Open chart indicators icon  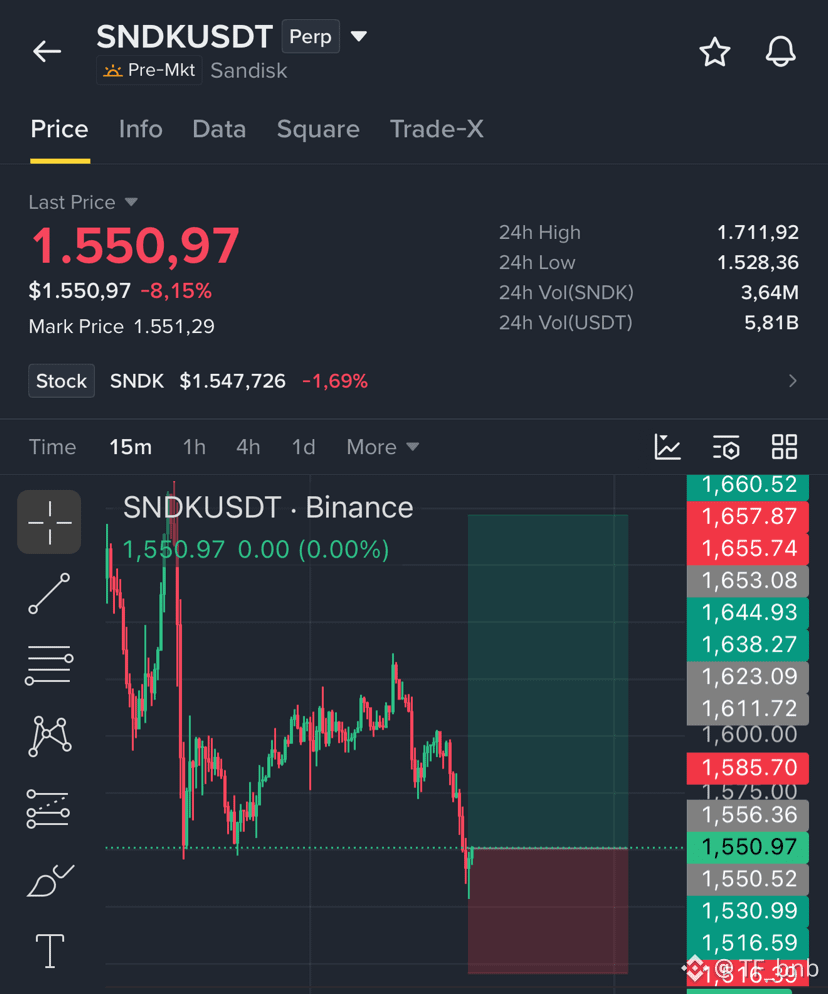pyautogui.click(x=667, y=447)
